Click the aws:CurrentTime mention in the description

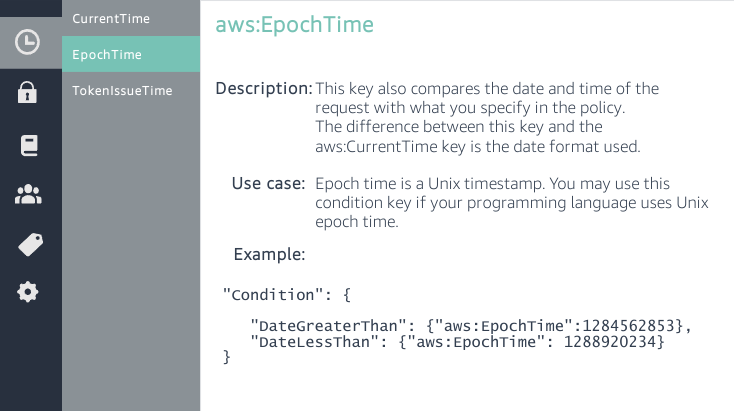pos(374,146)
